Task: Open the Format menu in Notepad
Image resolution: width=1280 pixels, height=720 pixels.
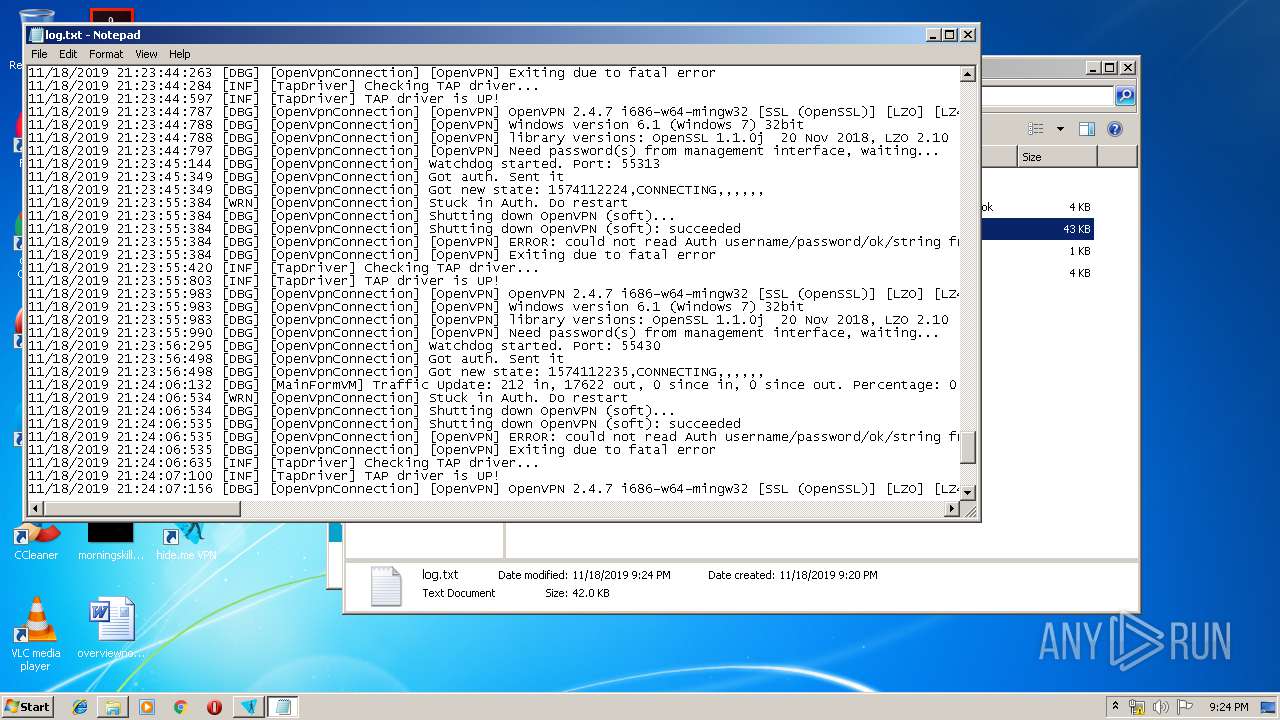Action: (x=106, y=54)
